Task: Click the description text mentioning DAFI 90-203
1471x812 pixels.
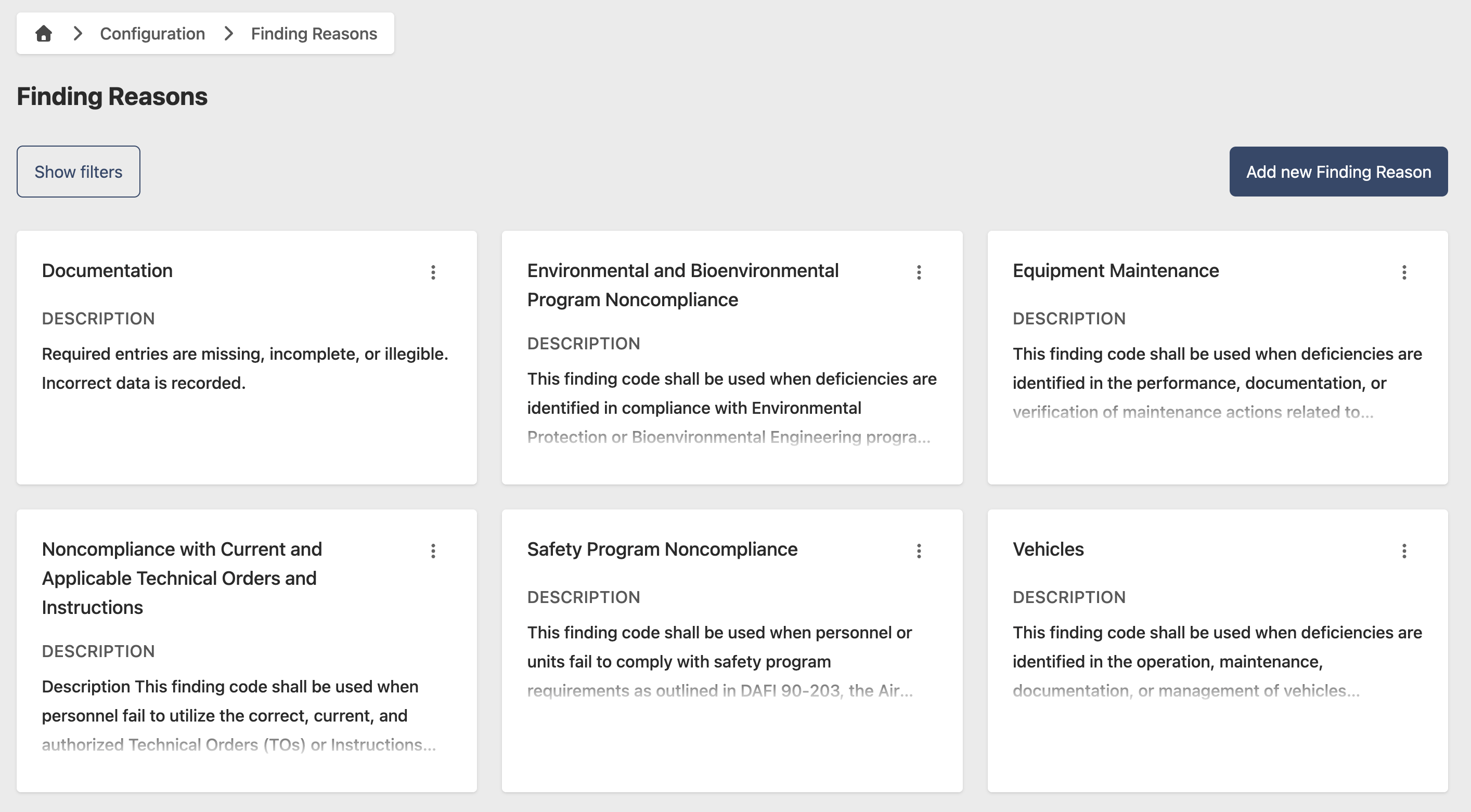Action: (x=720, y=661)
